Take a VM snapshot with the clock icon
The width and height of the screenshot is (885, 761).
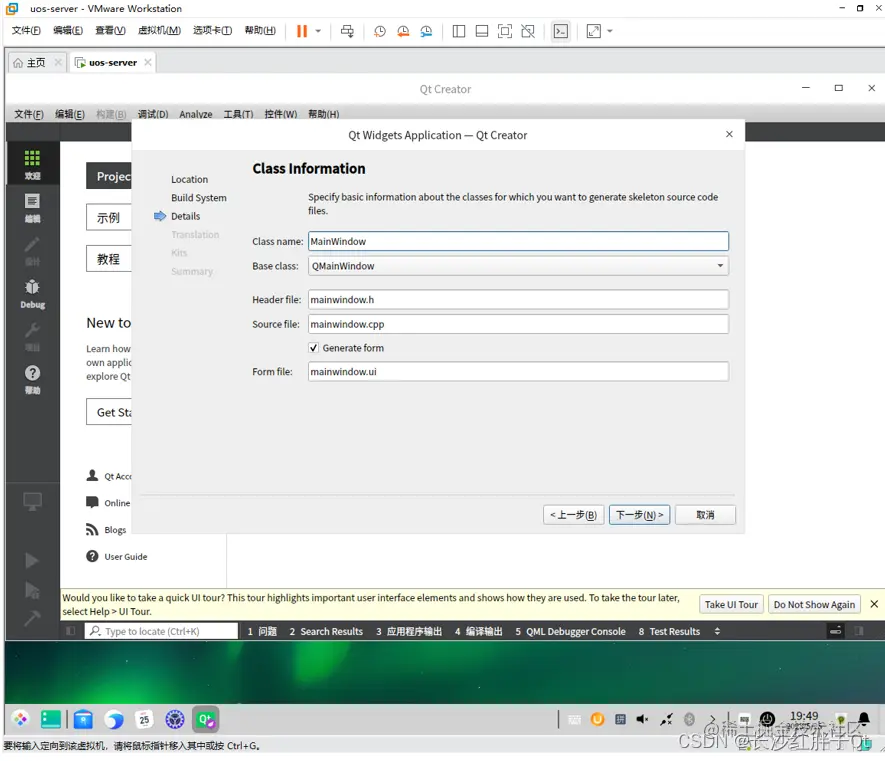380,31
